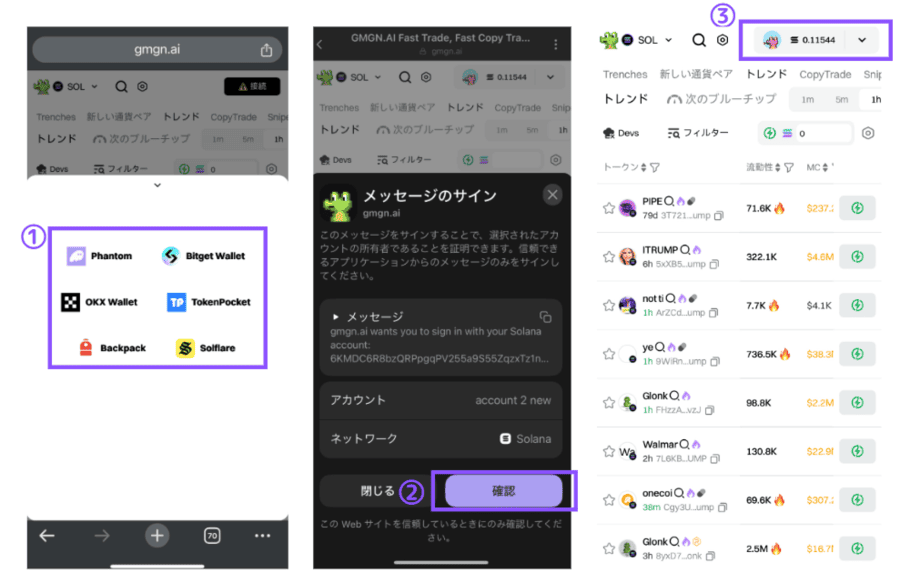The height and width of the screenshot is (573, 900).
Task: Choose Solflare wallet in left screen
Action: pos(205,348)
